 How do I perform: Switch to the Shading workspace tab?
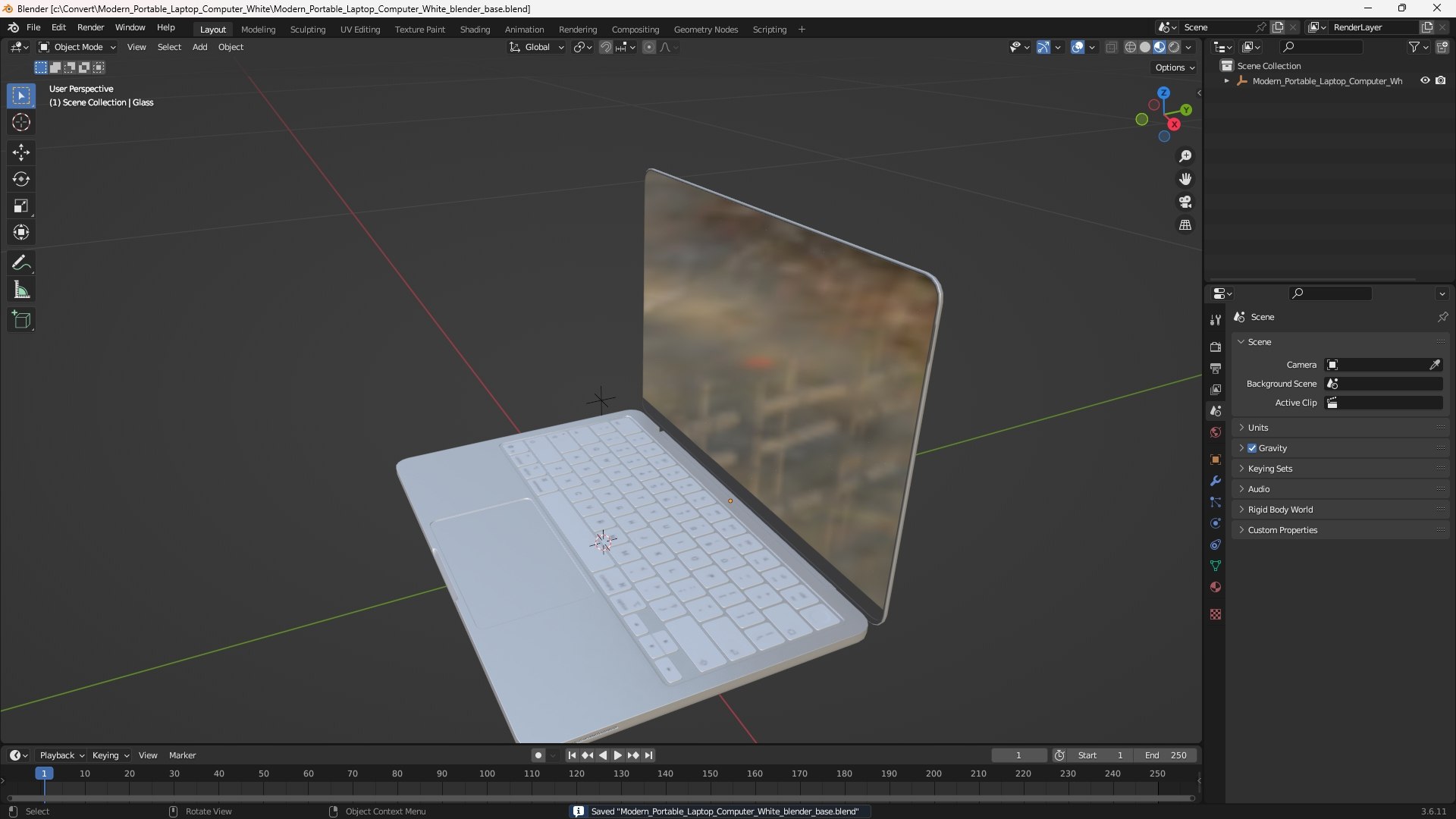(475, 30)
